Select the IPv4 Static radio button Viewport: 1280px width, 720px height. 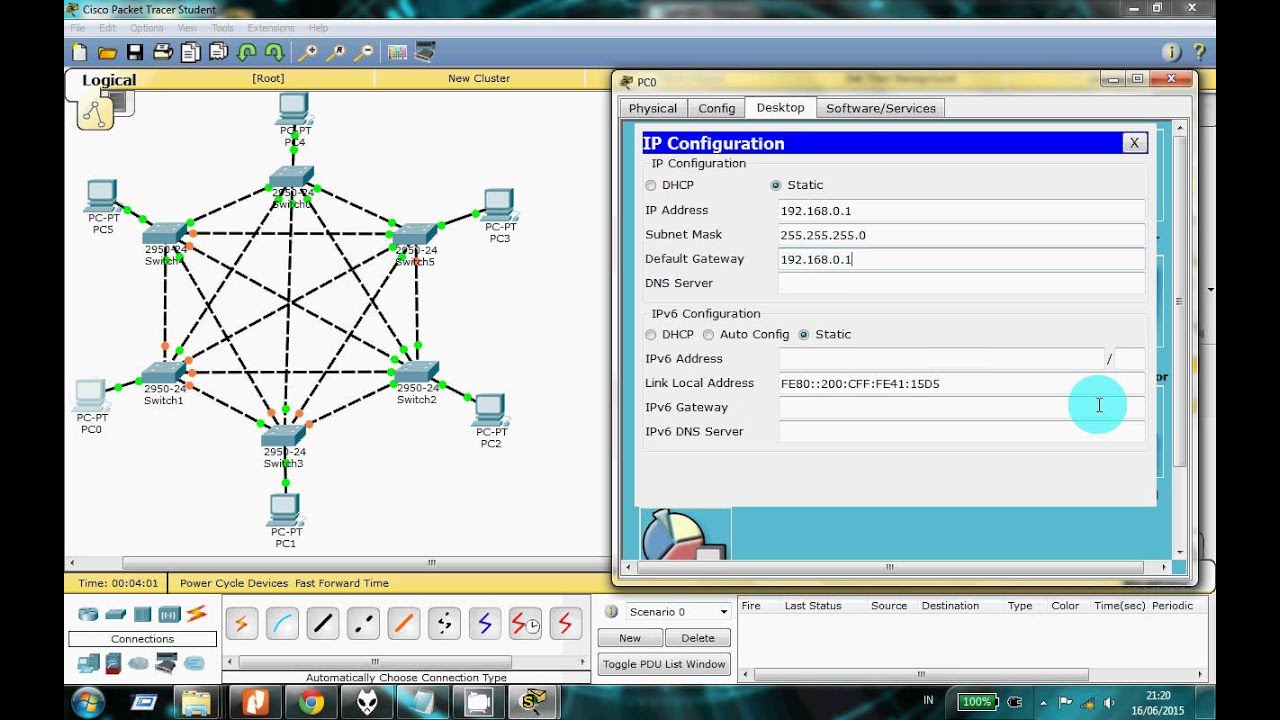(776, 185)
